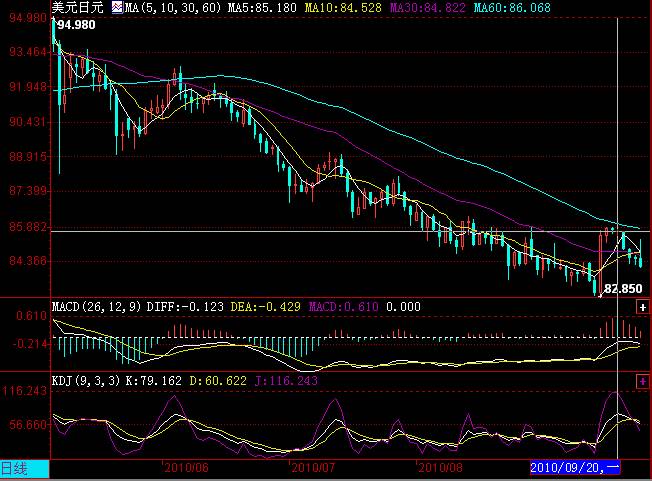Click the 2010/07 time axis label

(x=313, y=468)
